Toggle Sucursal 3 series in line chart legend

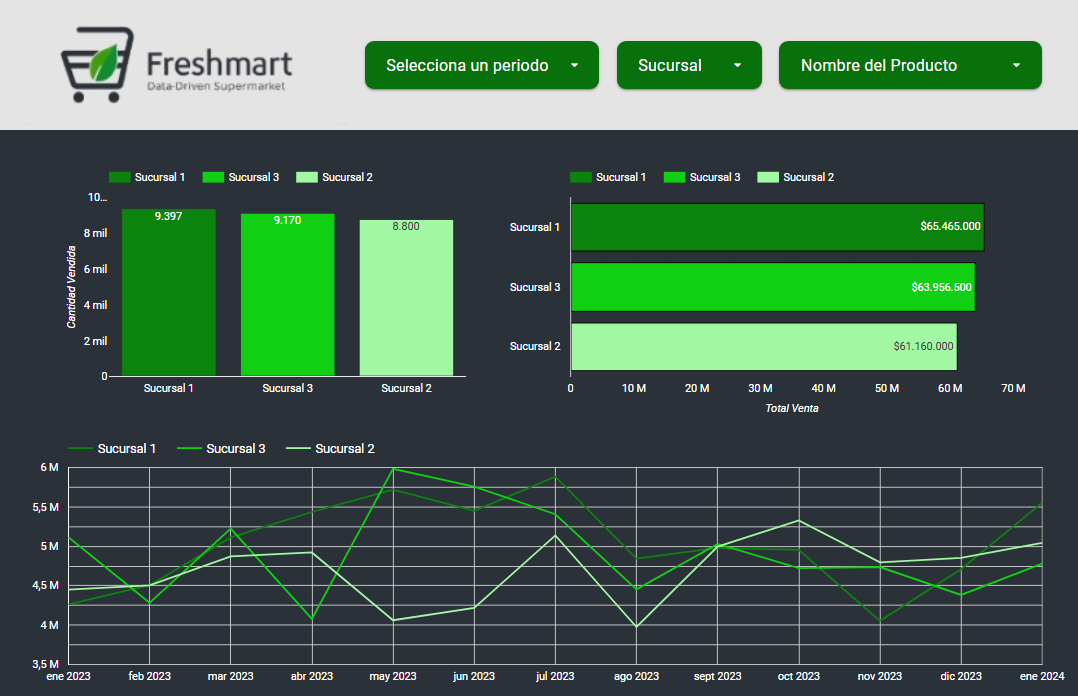(x=221, y=449)
